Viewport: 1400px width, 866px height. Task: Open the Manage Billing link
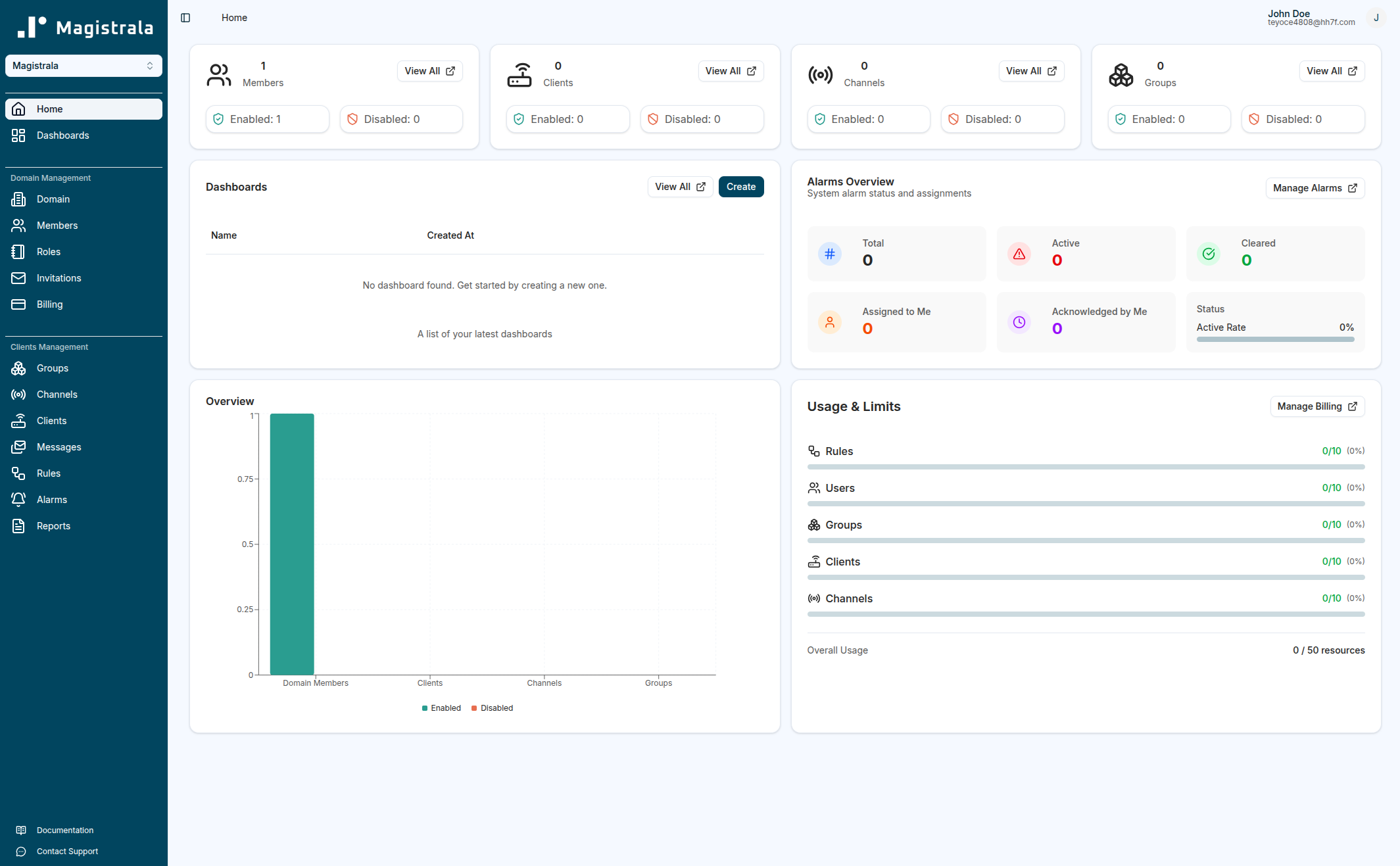click(1316, 406)
